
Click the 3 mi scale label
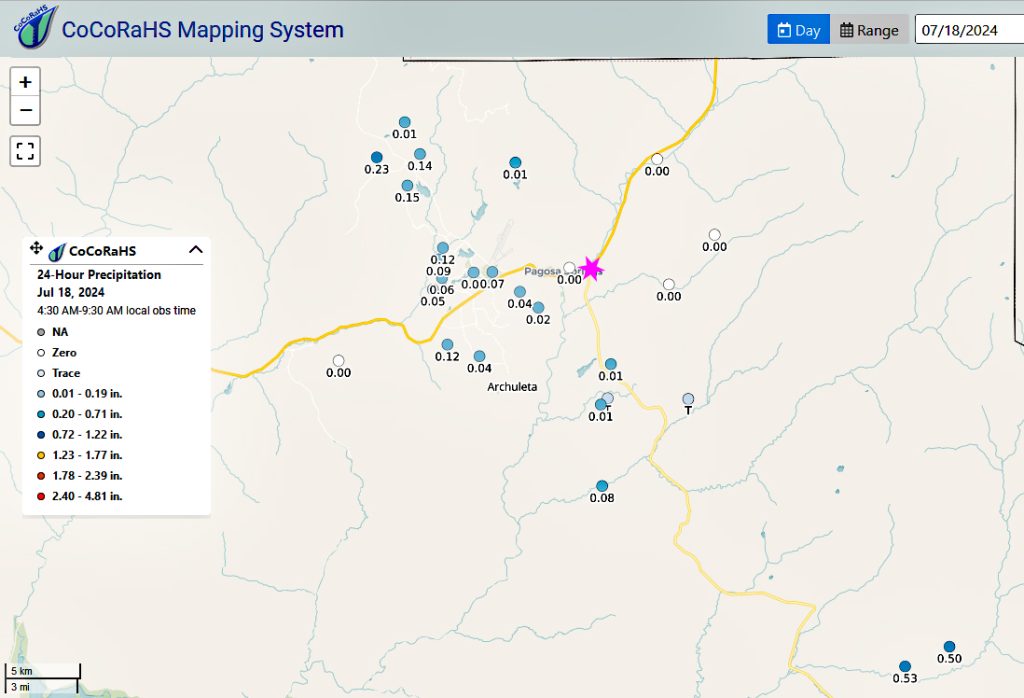20,687
